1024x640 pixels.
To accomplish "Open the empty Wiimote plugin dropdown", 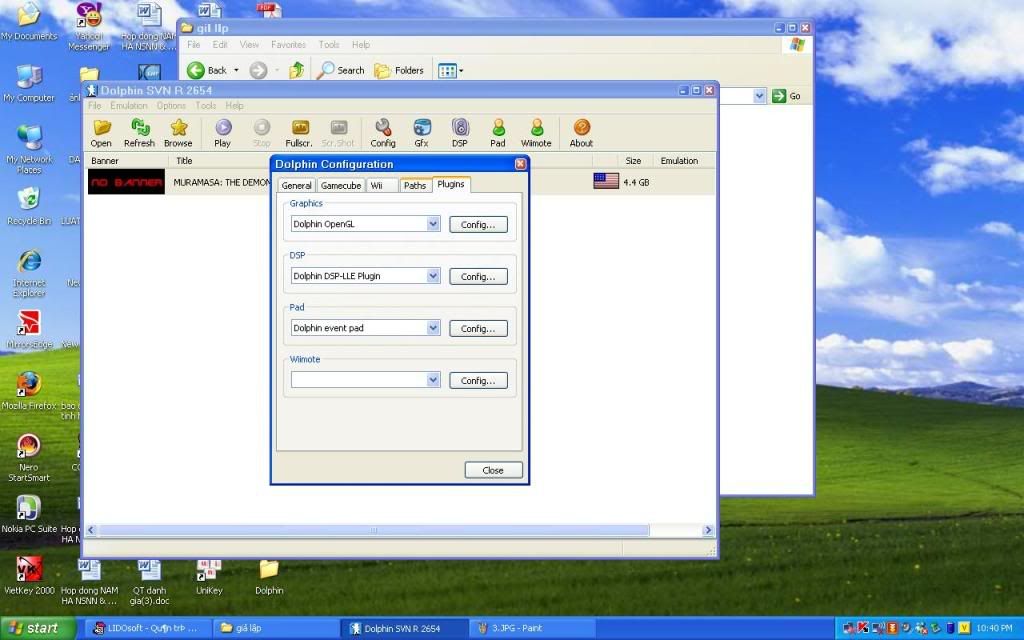I will pyautogui.click(x=433, y=380).
